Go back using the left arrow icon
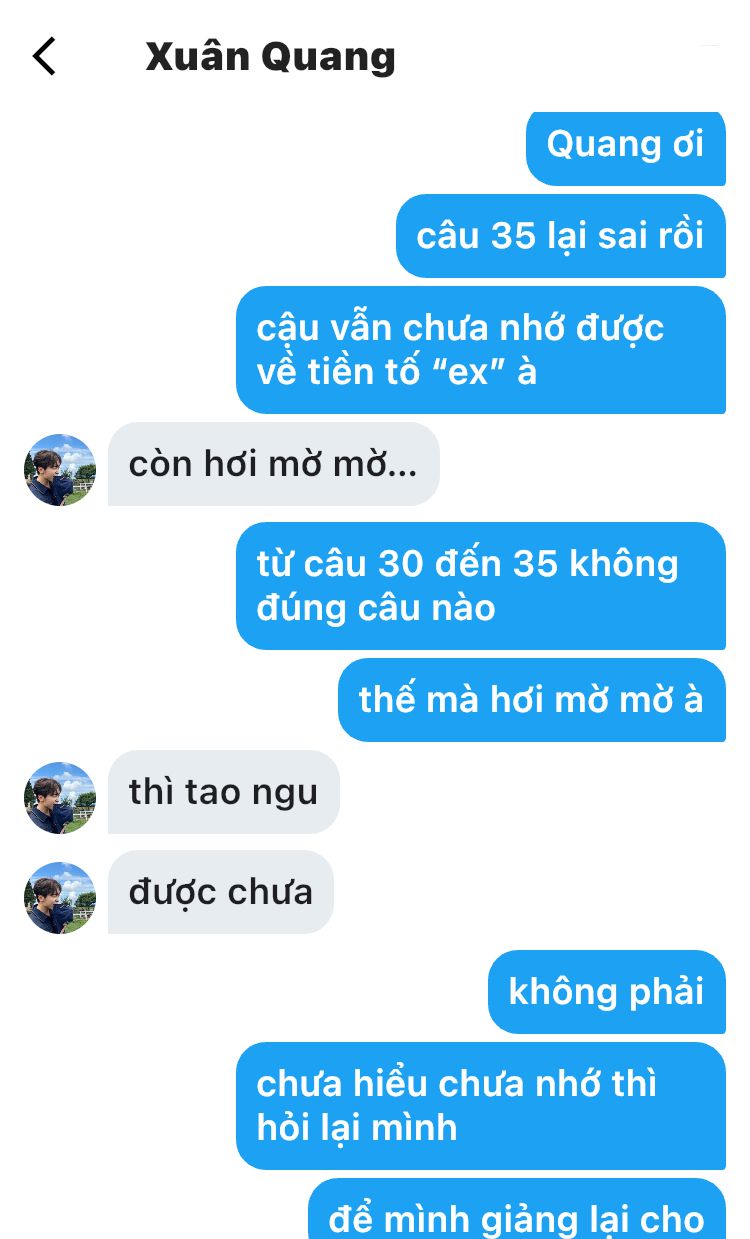 pyautogui.click(x=44, y=57)
